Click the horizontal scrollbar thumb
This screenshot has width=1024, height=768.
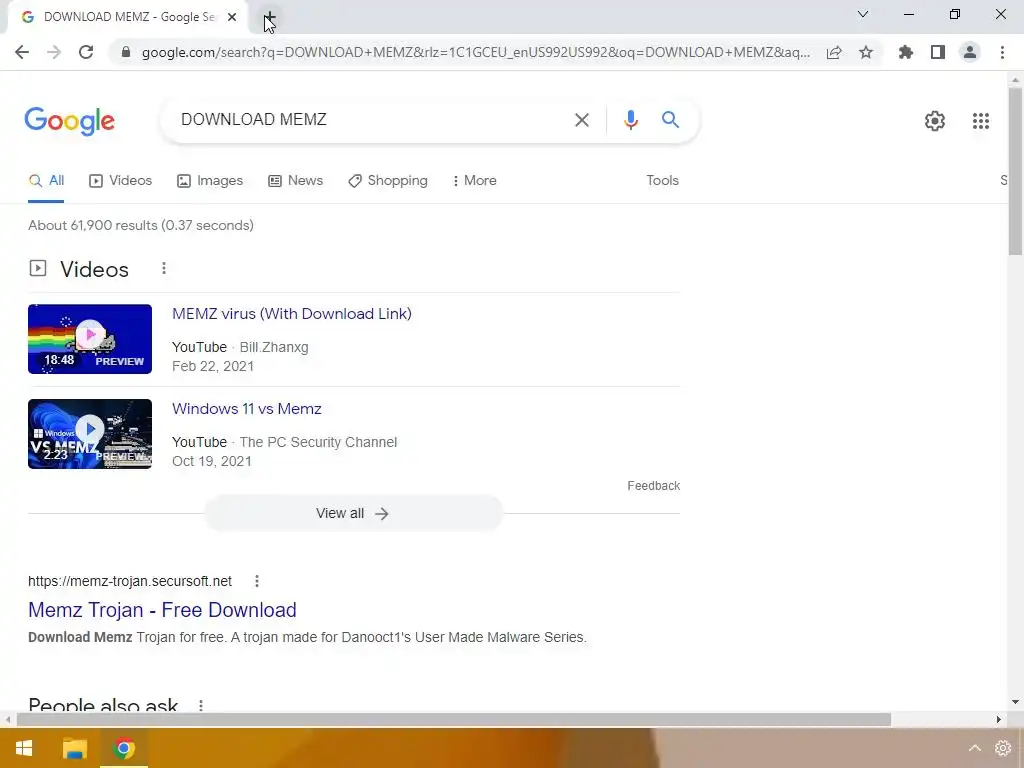(454, 720)
